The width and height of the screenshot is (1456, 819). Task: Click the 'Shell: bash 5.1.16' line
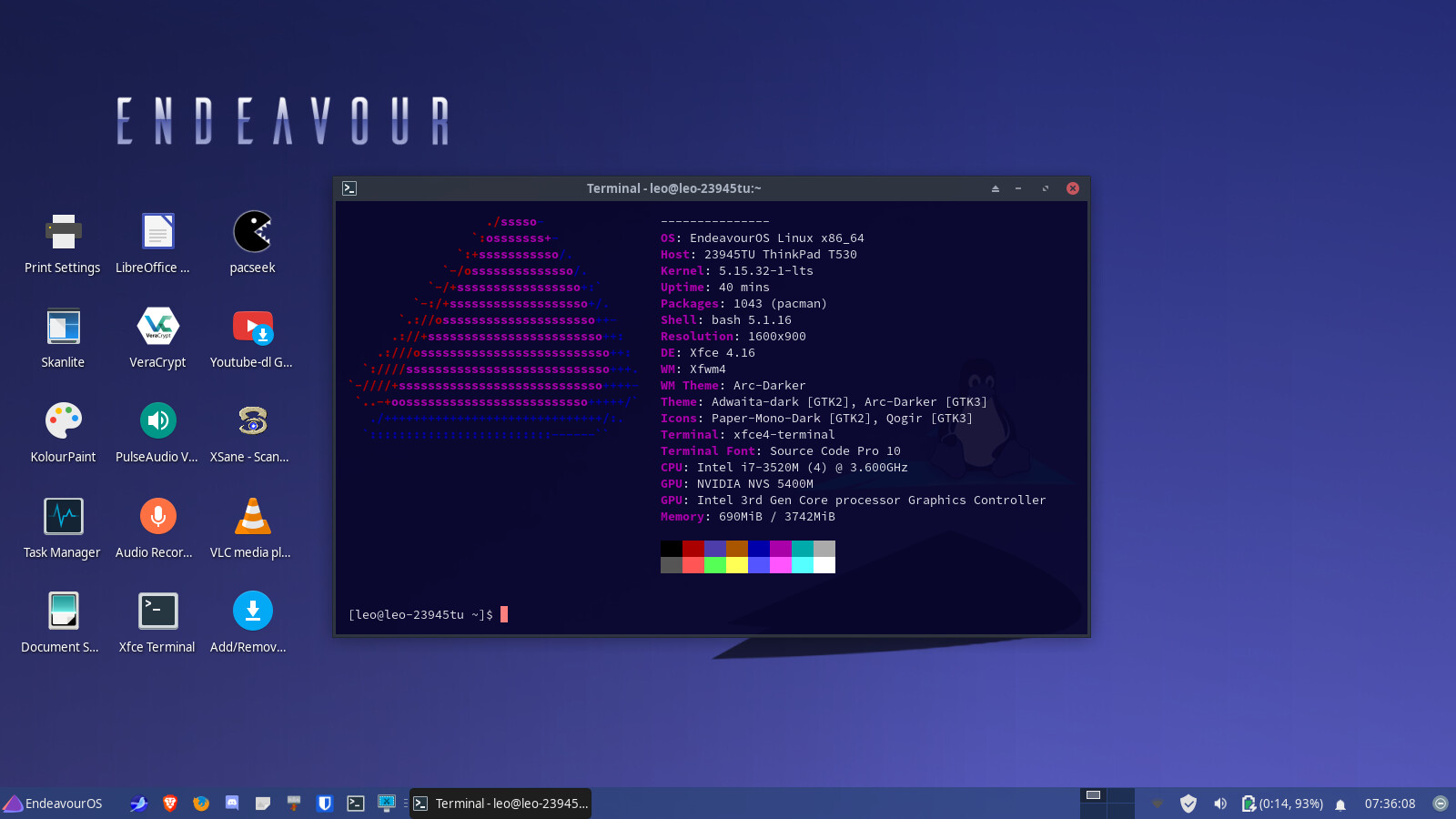[725, 320]
